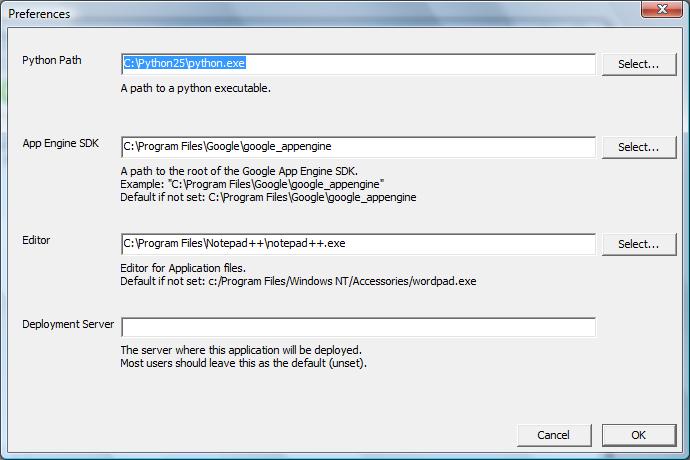Click the Editor label
690x460 pixels.
click(x=36, y=240)
